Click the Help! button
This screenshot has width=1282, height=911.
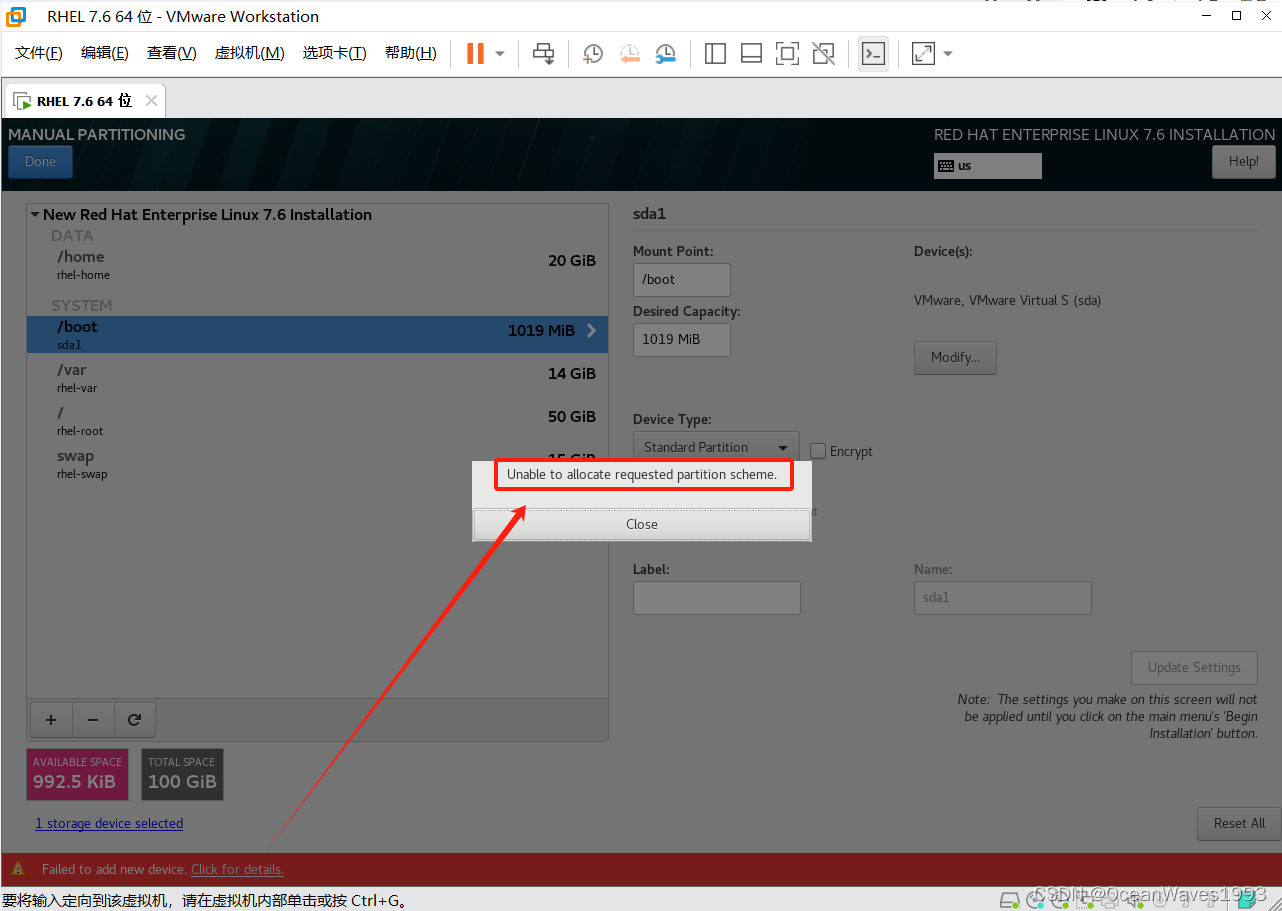pyautogui.click(x=1244, y=162)
